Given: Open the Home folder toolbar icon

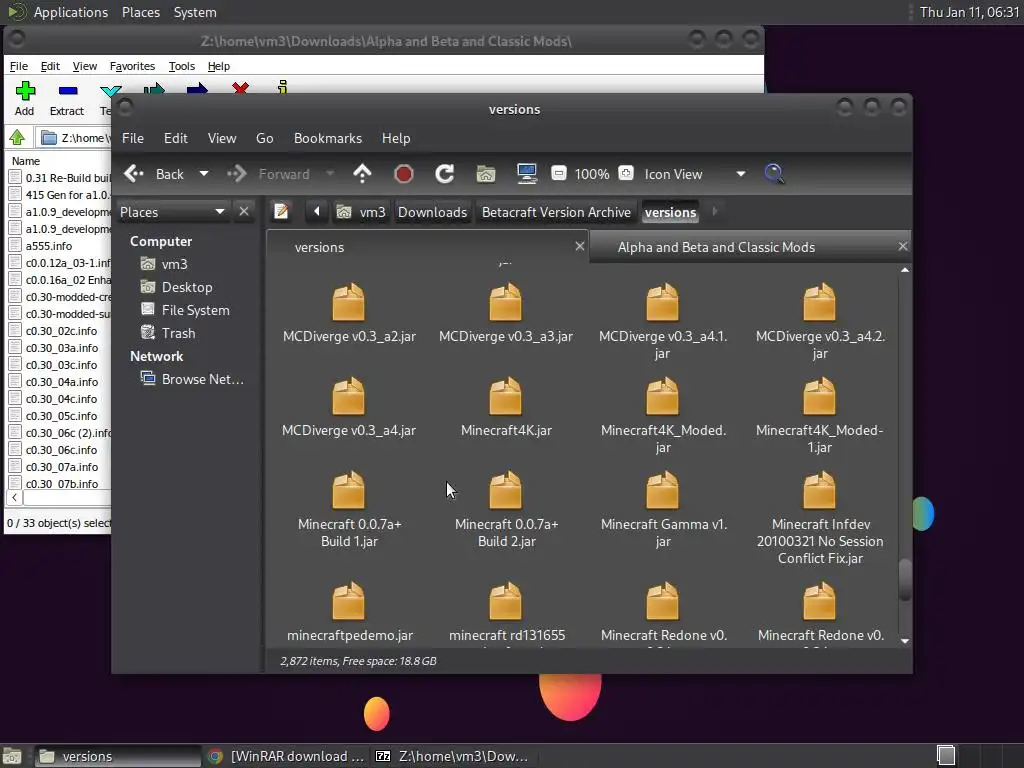Looking at the screenshot, I should point(486,174).
